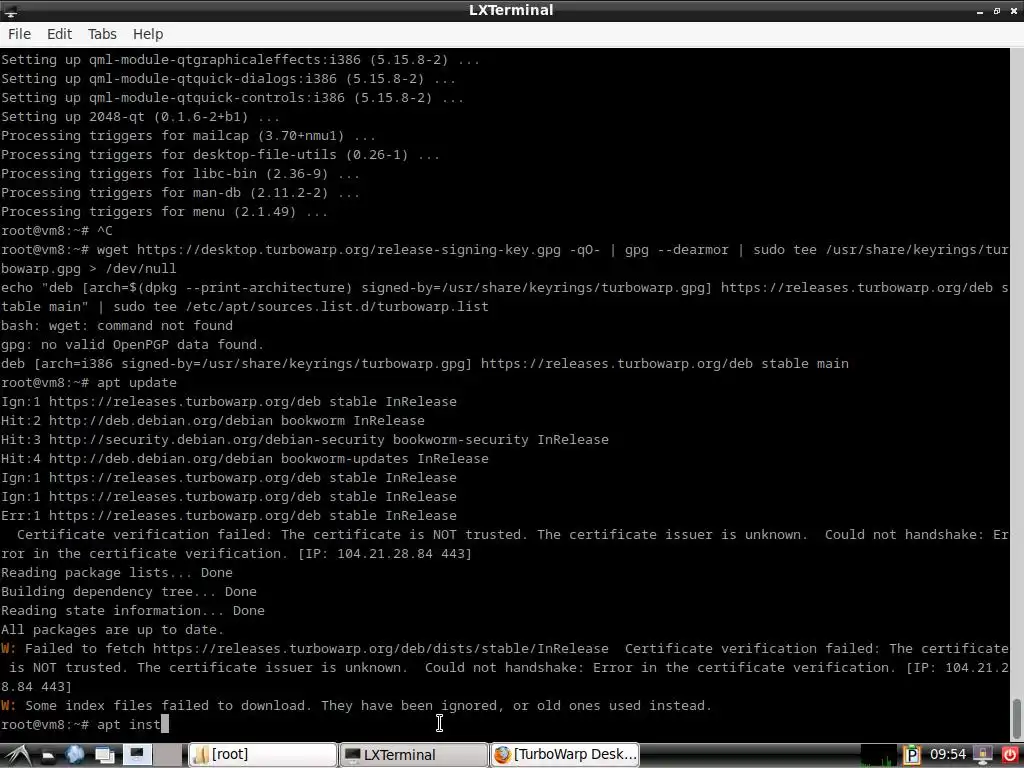1024x768 pixels.
Task: Switch to the second desktop in the pager
Action: click(168, 755)
